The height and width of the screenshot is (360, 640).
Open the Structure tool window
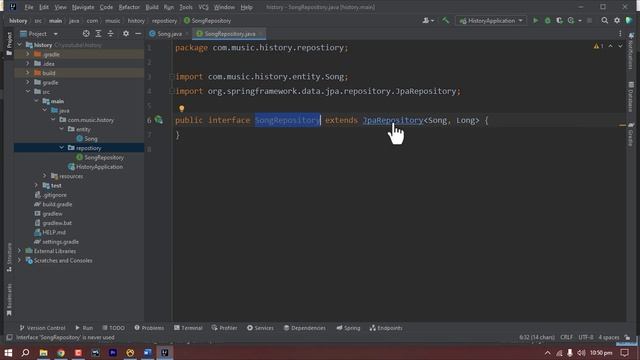(9, 257)
